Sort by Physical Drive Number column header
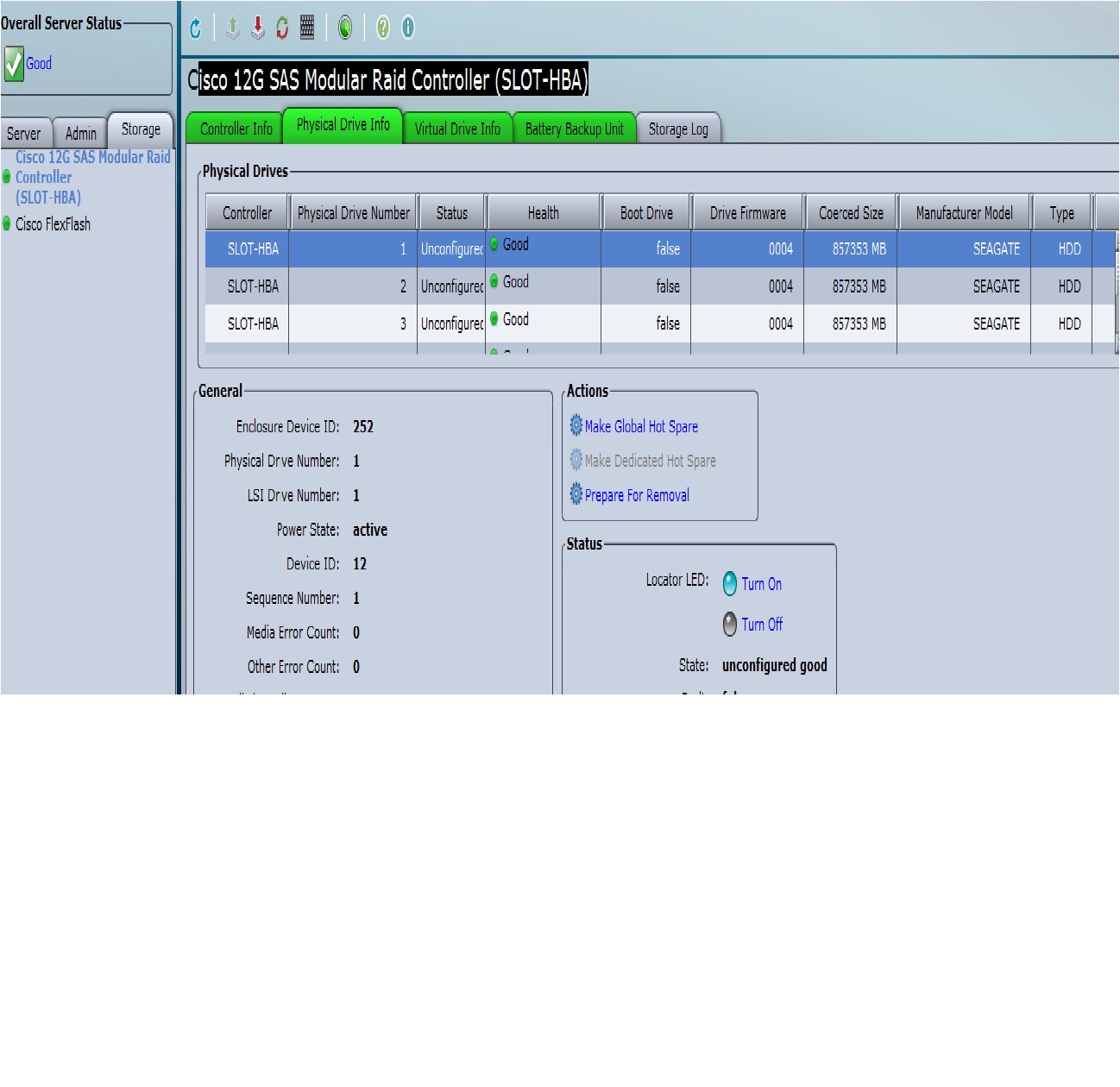The height and width of the screenshot is (1087, 1120). pyautogui.click(x=354, y=213)
